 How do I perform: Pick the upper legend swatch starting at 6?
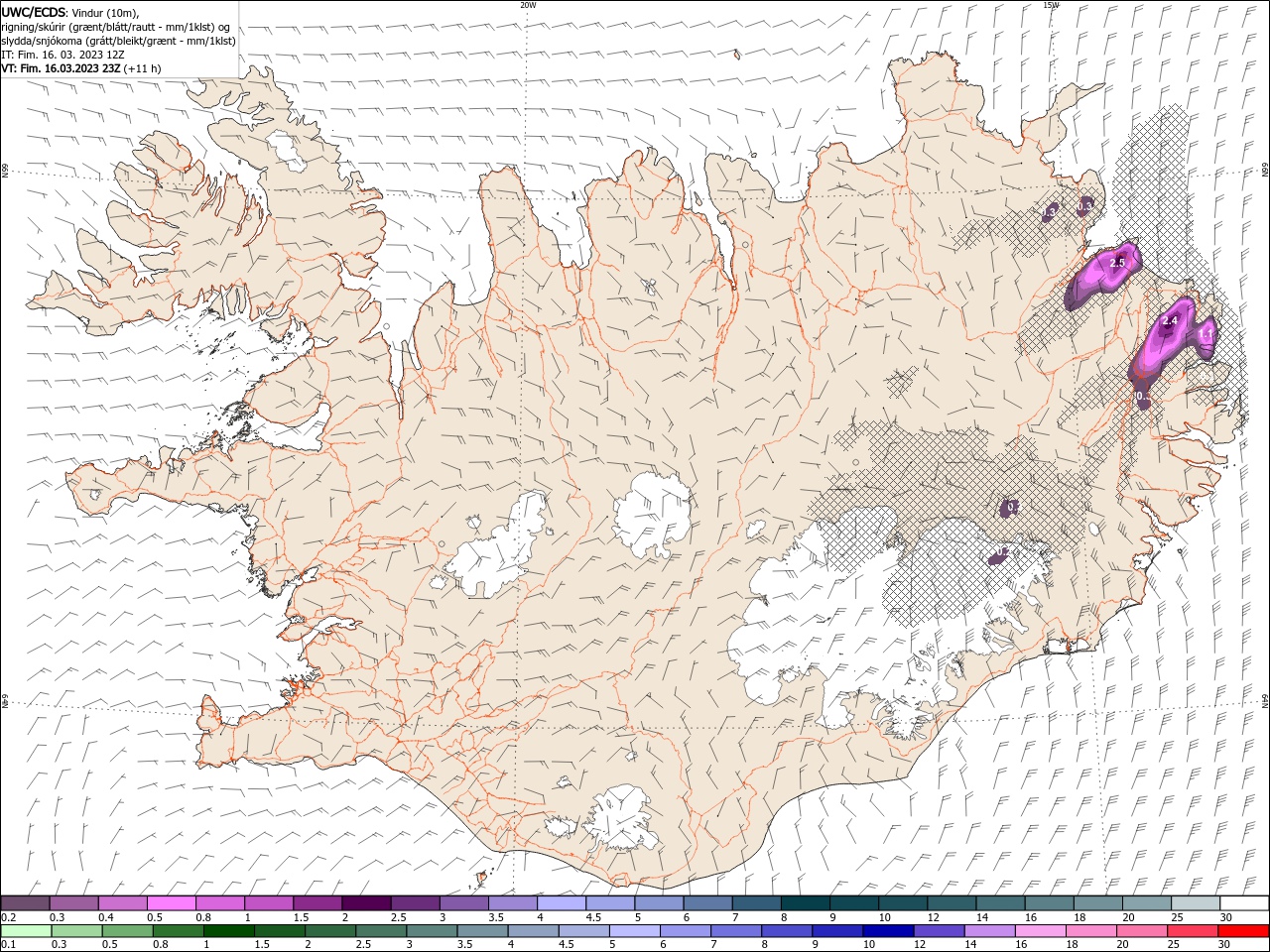(x=707, y=903)
